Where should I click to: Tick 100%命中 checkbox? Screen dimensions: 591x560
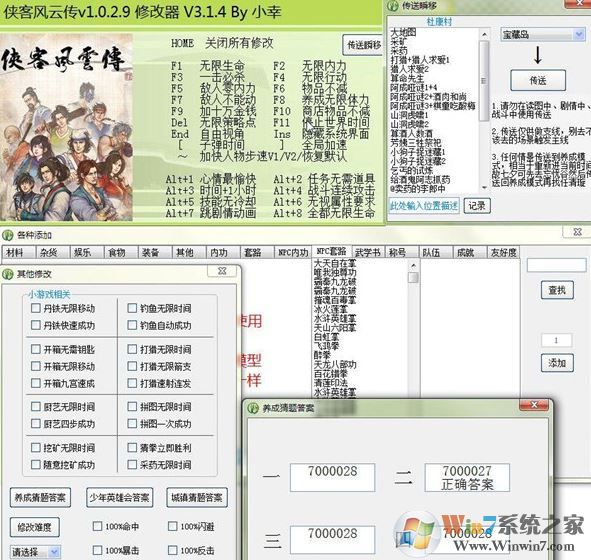[x=97, y=526]
